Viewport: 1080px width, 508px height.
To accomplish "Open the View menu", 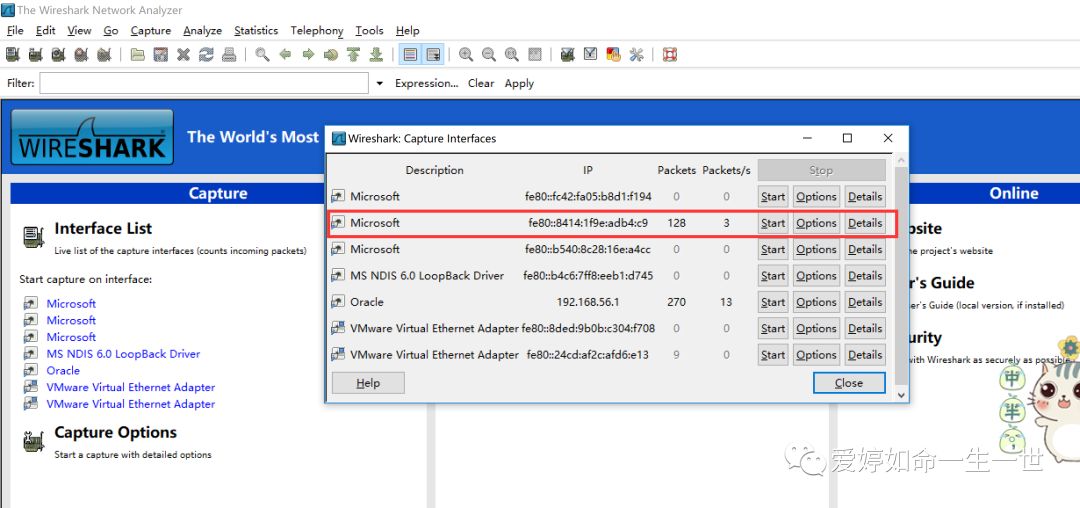I will pos(79,30).
